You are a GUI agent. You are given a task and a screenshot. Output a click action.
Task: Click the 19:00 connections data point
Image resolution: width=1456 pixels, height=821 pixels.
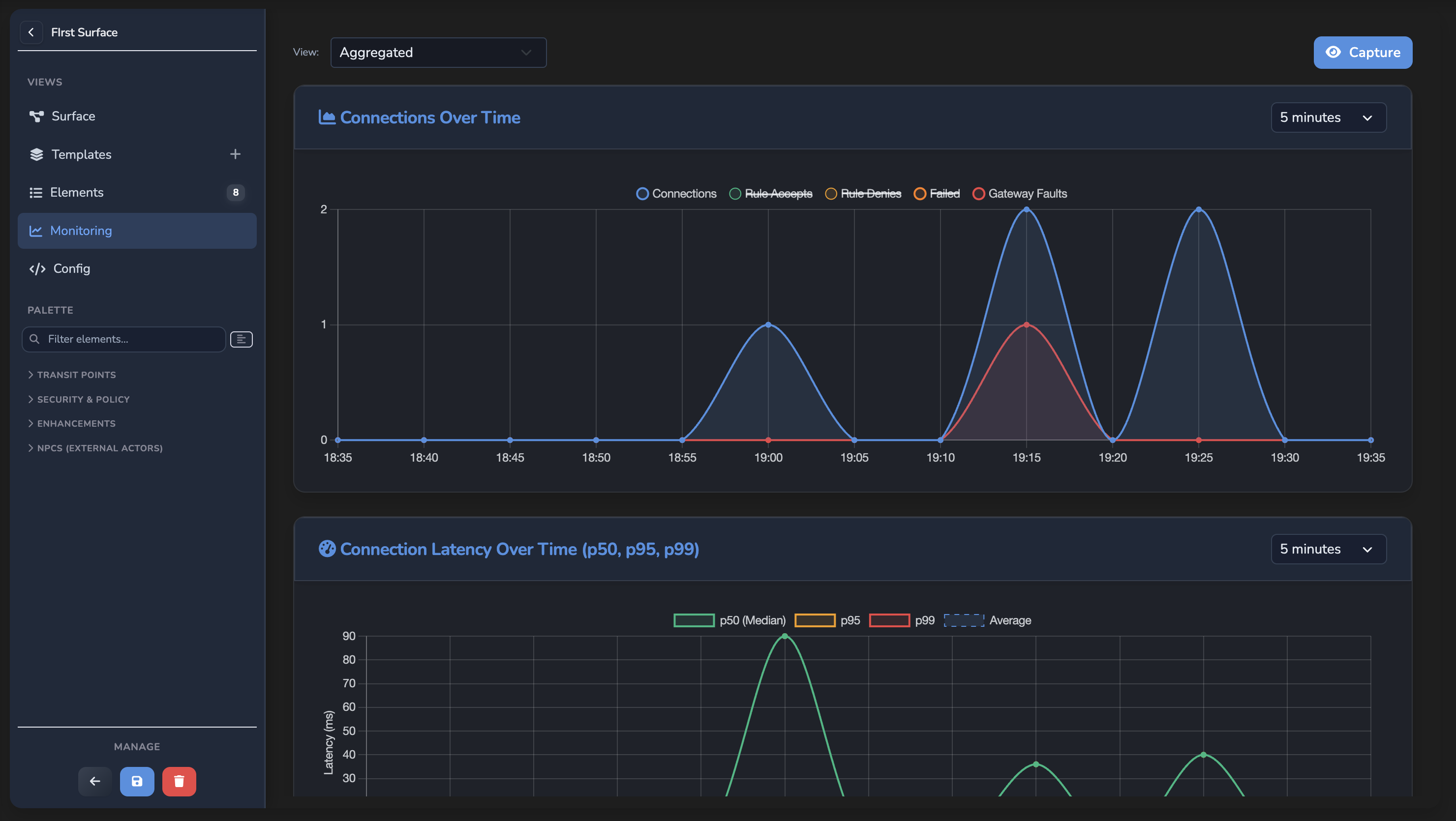coord(768,325)
